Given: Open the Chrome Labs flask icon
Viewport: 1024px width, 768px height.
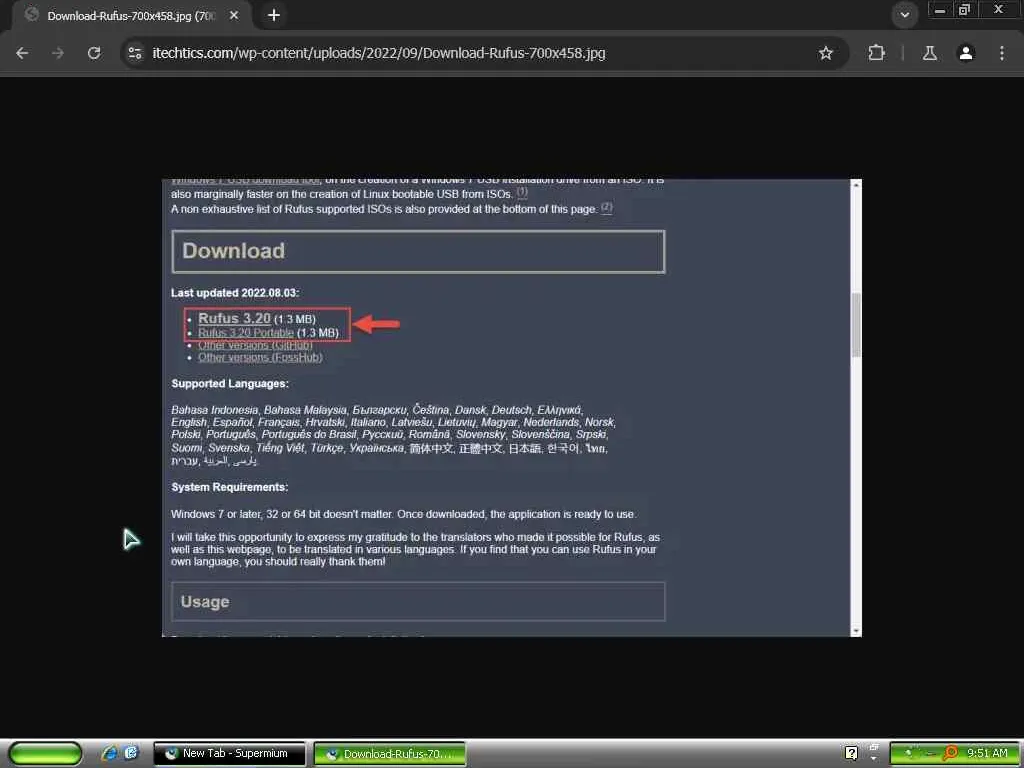Looking at the screenshot, I should tap(930, 53).
